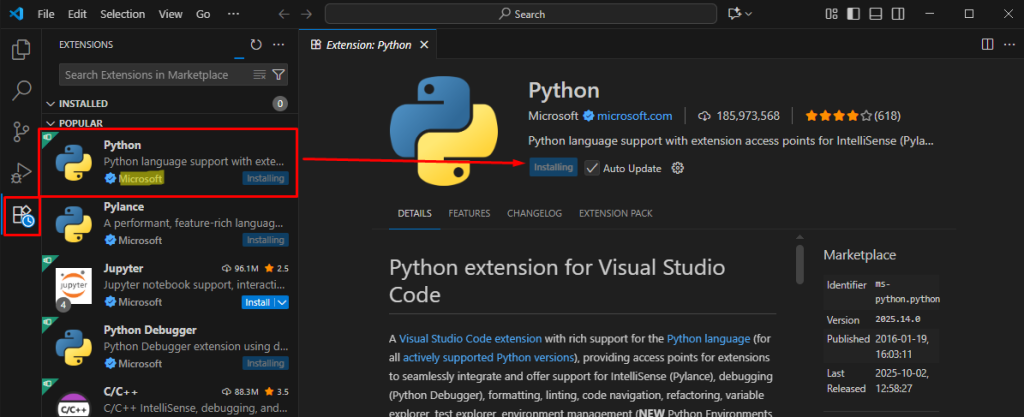
Task: Open the Selection menu
Action: click(x=122, y=15)
